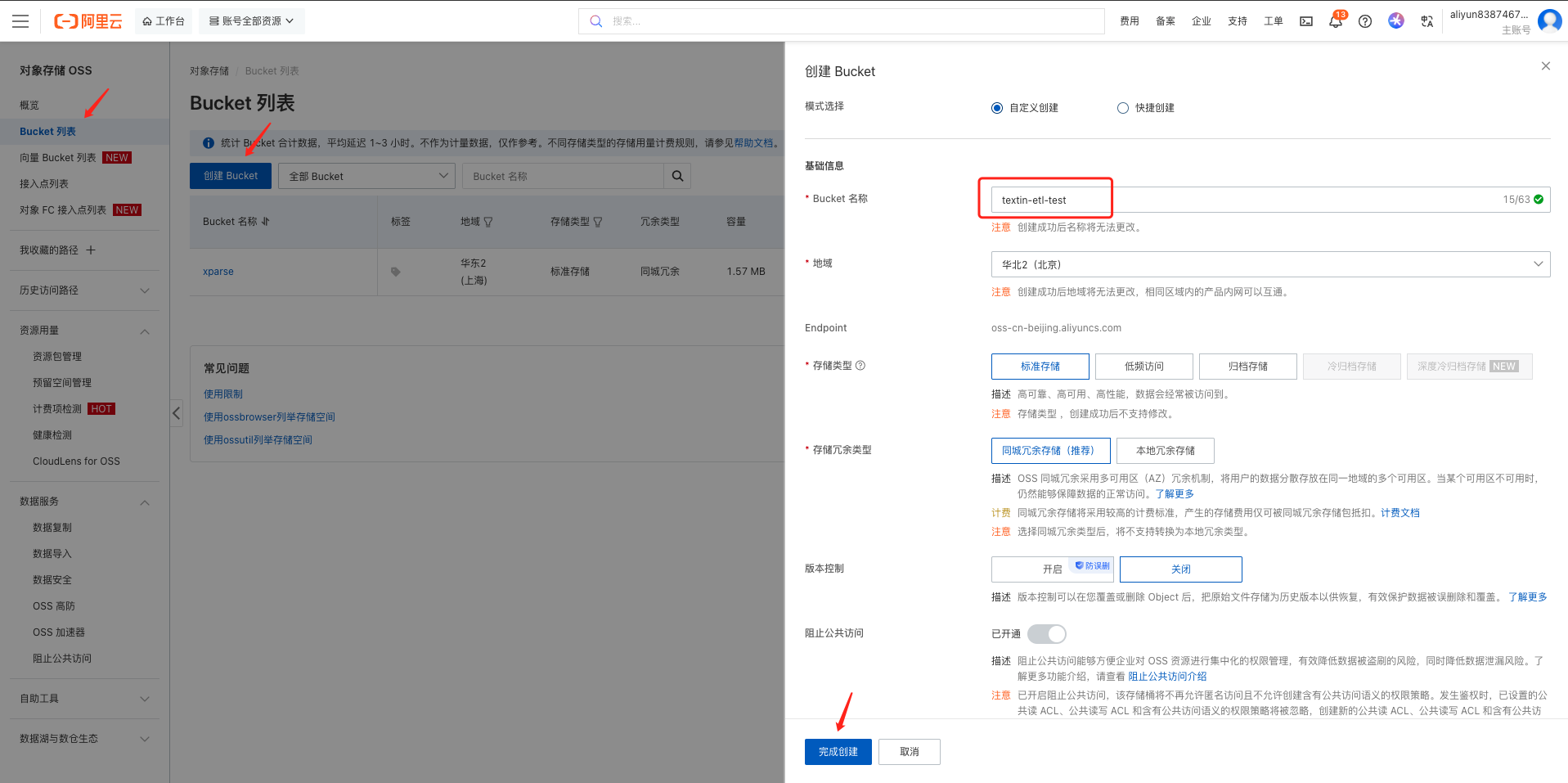The height and width of the screenshot is (783, 1568).
Task: Click the Bucket 名称 input field
Action: click(1243, 200)
